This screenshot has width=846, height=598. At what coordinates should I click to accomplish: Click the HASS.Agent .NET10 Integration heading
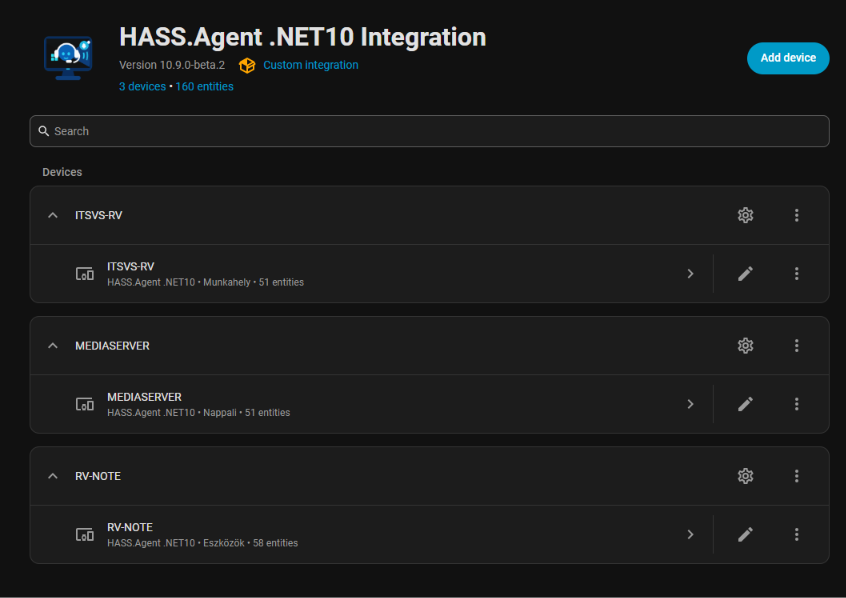pyautogui.click(x=303, y=37)
